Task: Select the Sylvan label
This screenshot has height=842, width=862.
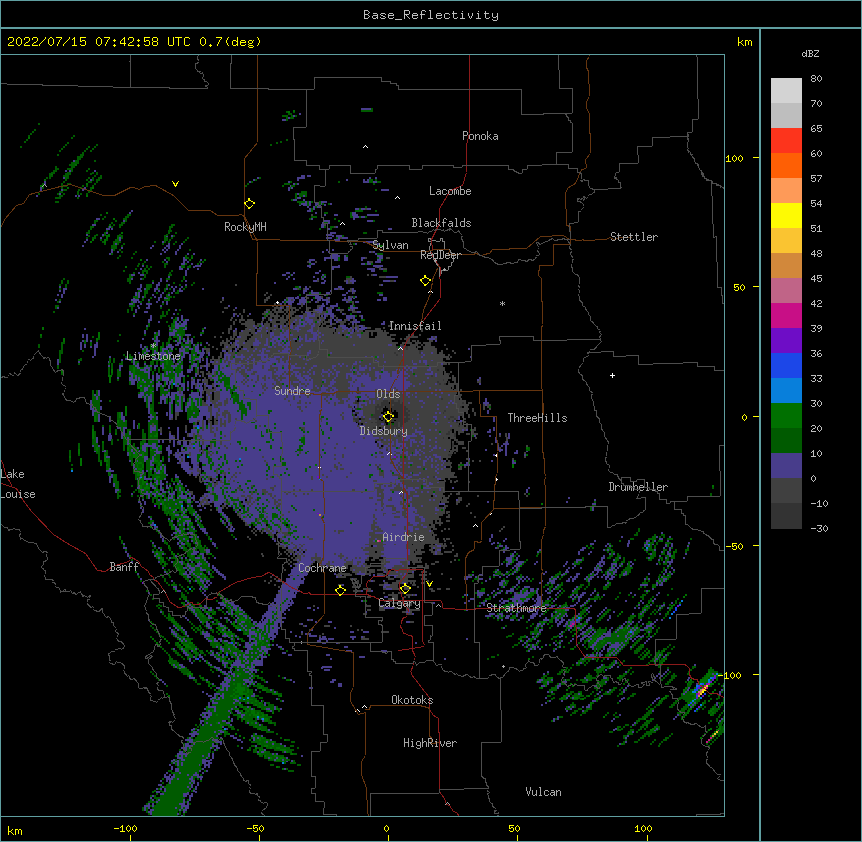Action: 390,245
